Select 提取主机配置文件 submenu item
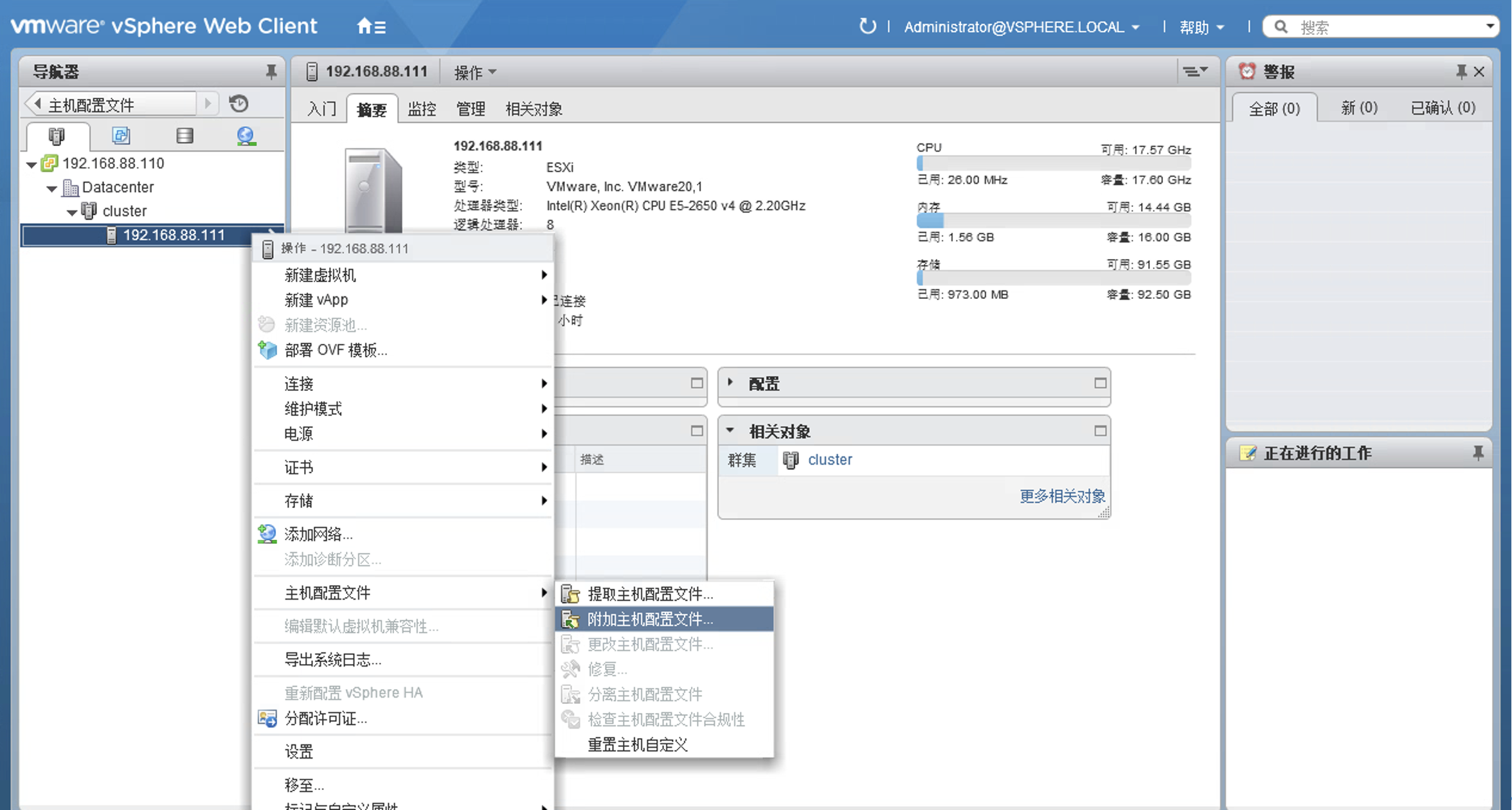1512x810 pixels. pyautogui.click(x=664, y=594)
